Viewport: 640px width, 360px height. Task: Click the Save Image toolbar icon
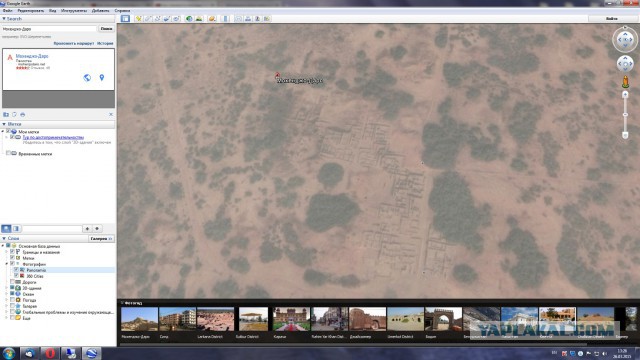[x=258, y=19]
